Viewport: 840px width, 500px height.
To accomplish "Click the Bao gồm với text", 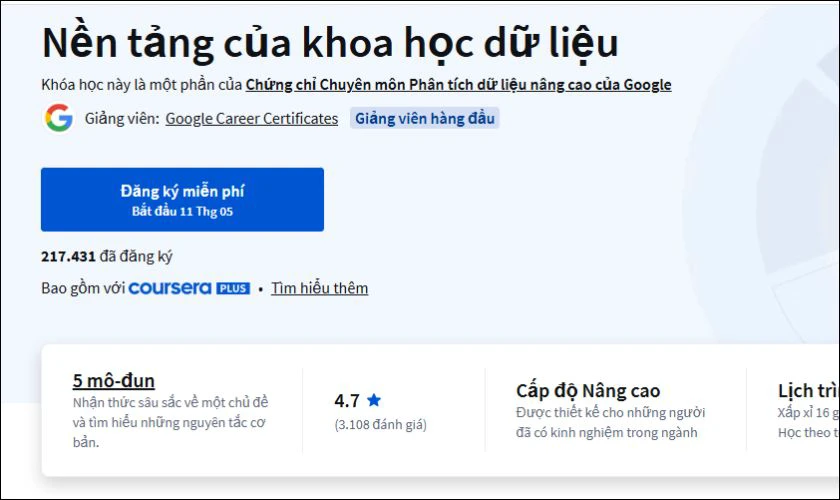I will click(83, 288).
